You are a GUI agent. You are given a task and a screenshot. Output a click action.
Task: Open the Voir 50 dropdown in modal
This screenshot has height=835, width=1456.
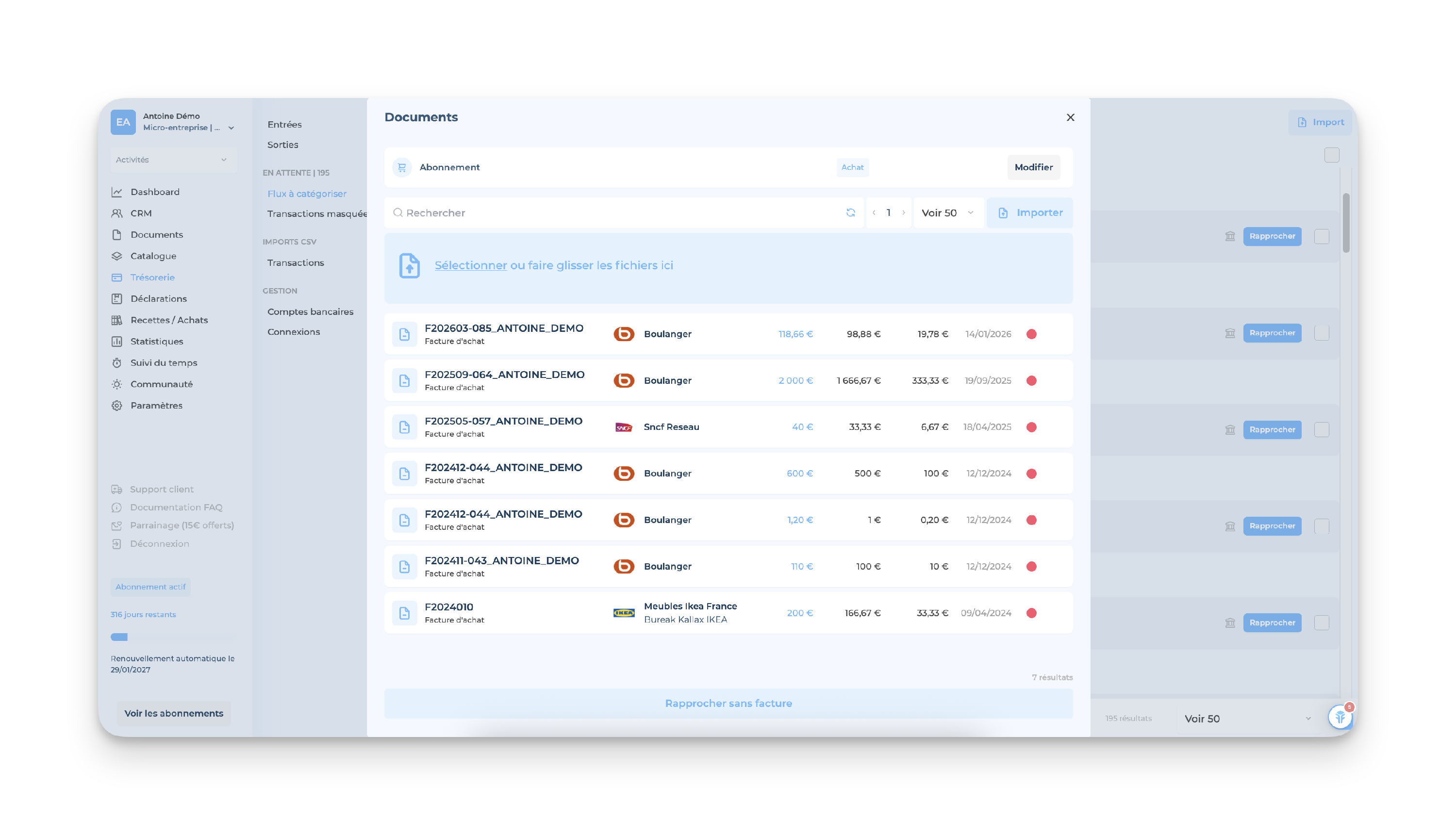pos(947,213)
